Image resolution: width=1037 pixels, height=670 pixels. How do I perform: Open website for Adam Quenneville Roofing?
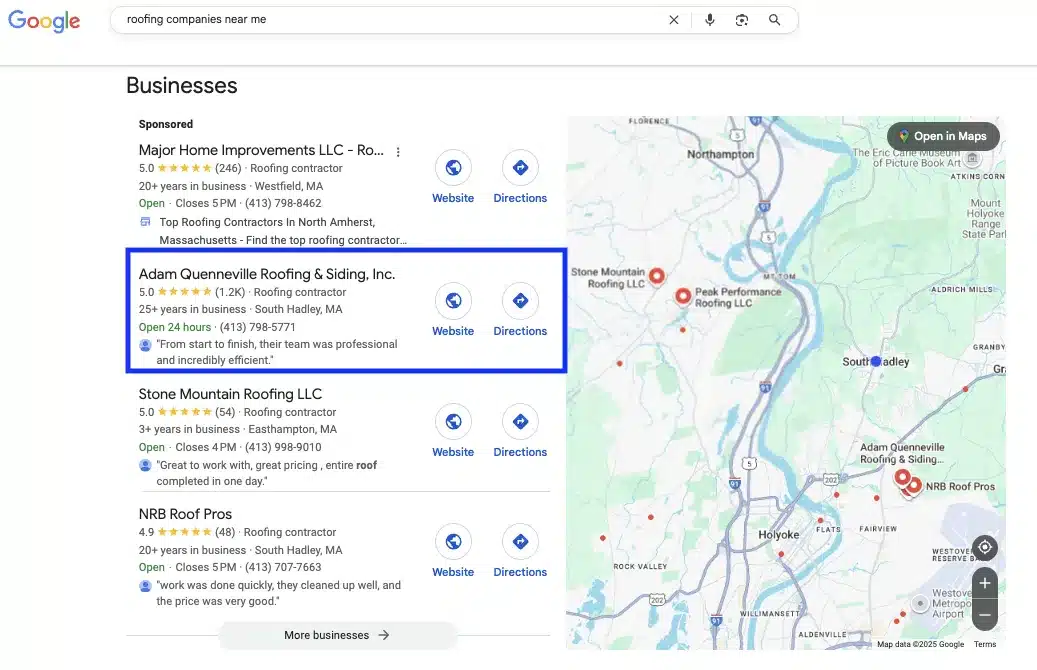(453, 310)
